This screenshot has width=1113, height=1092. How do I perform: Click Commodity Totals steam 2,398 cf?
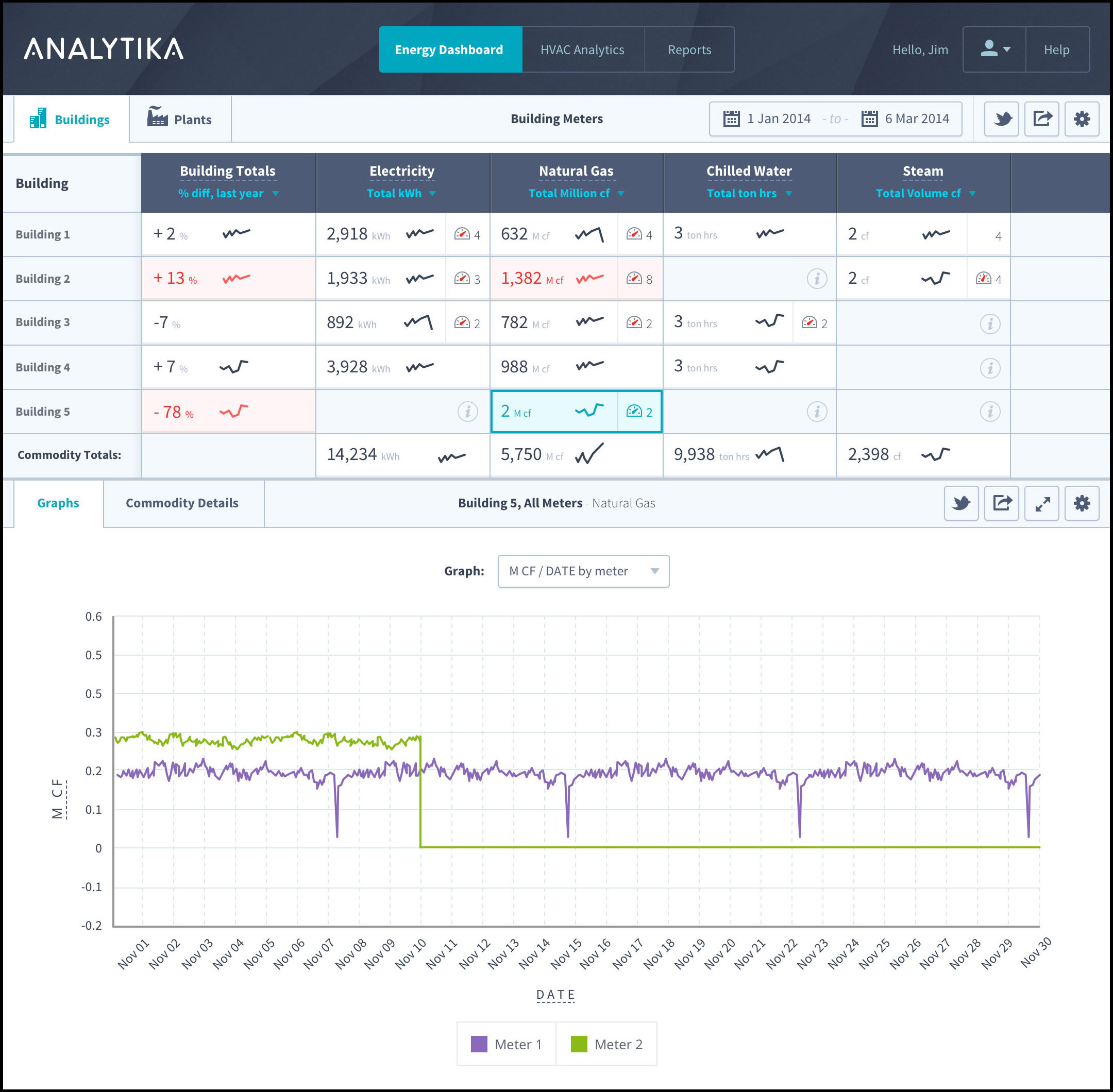(x=874, y=454)
